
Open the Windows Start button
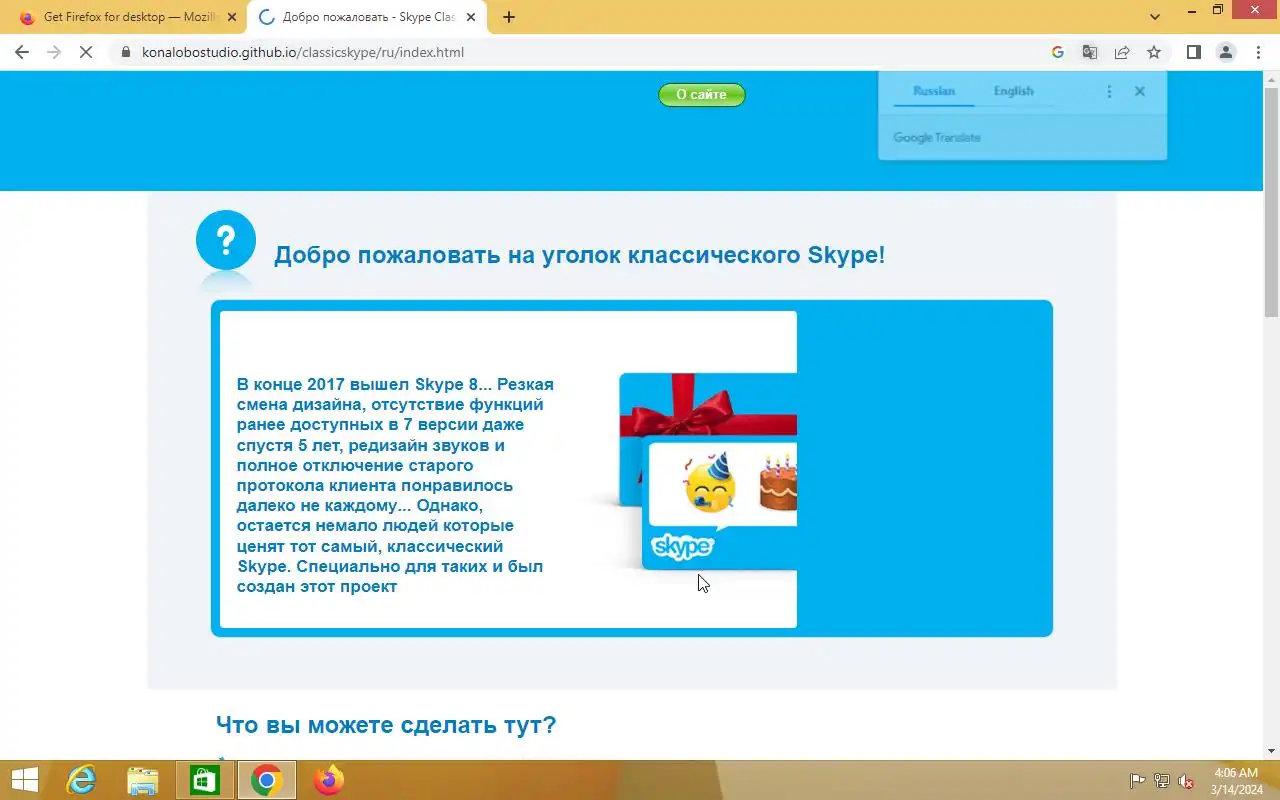(x=24, y=780)
